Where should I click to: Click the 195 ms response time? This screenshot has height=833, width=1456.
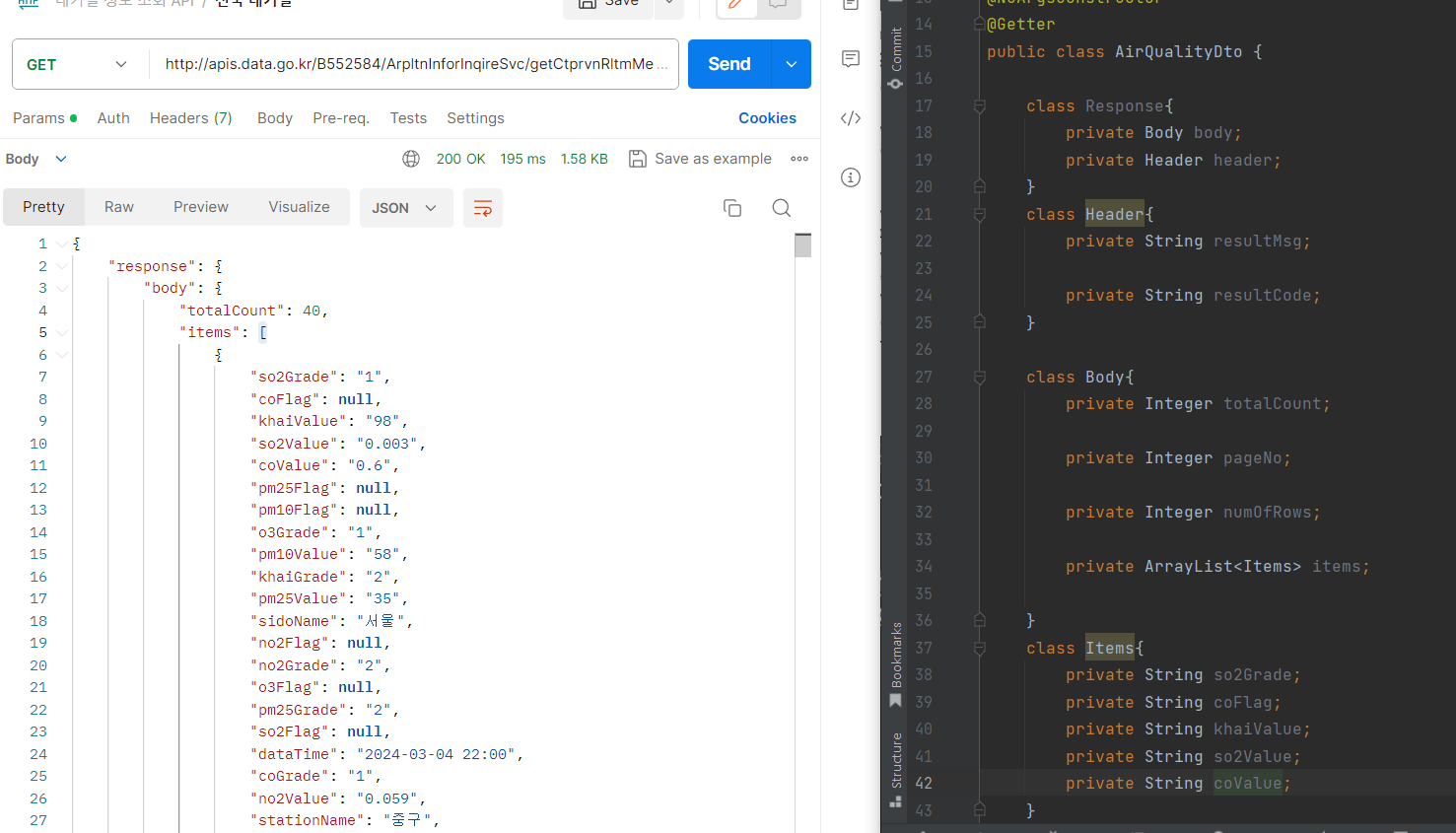pos(522,159)
